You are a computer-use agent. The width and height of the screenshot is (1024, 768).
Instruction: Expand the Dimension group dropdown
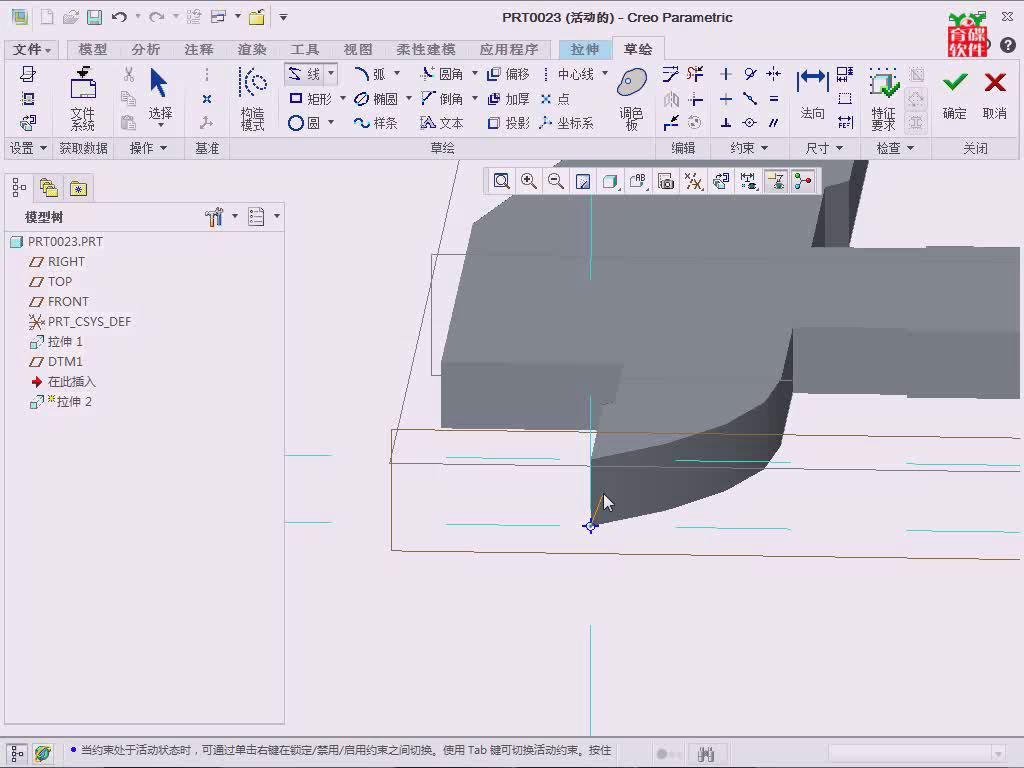(x=824, y=148)
